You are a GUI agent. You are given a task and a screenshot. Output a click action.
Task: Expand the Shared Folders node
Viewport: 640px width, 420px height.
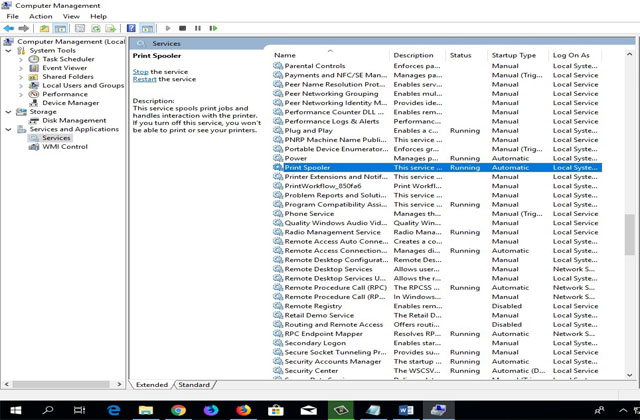tap(21, 77)
